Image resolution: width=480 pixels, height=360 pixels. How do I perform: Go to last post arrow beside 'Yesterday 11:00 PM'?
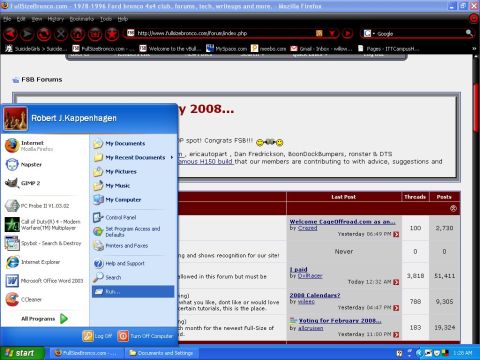pyautogui.click(x=396, y=334)
